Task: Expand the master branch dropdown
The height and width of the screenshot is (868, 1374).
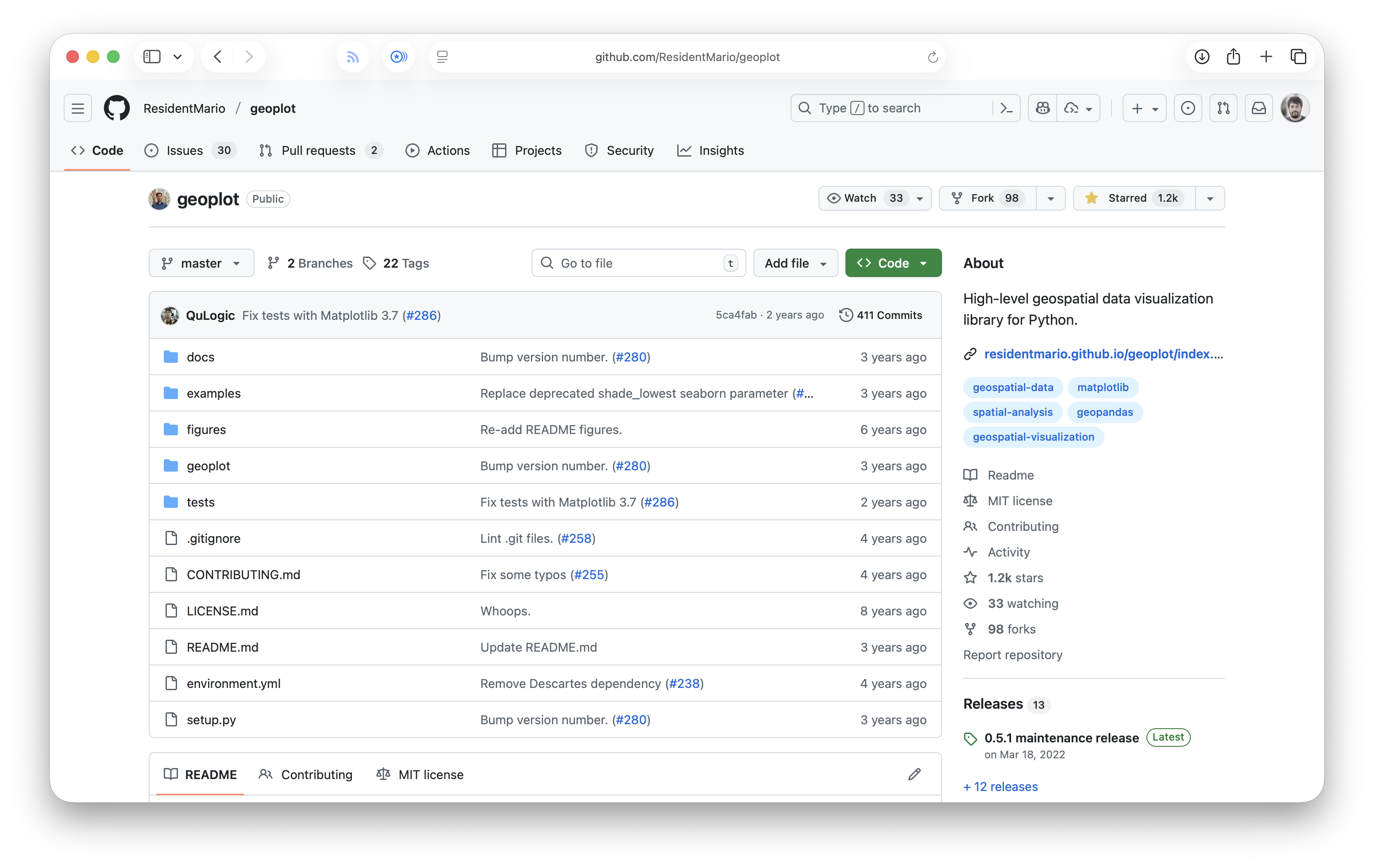Action: (x=201, y=263)
